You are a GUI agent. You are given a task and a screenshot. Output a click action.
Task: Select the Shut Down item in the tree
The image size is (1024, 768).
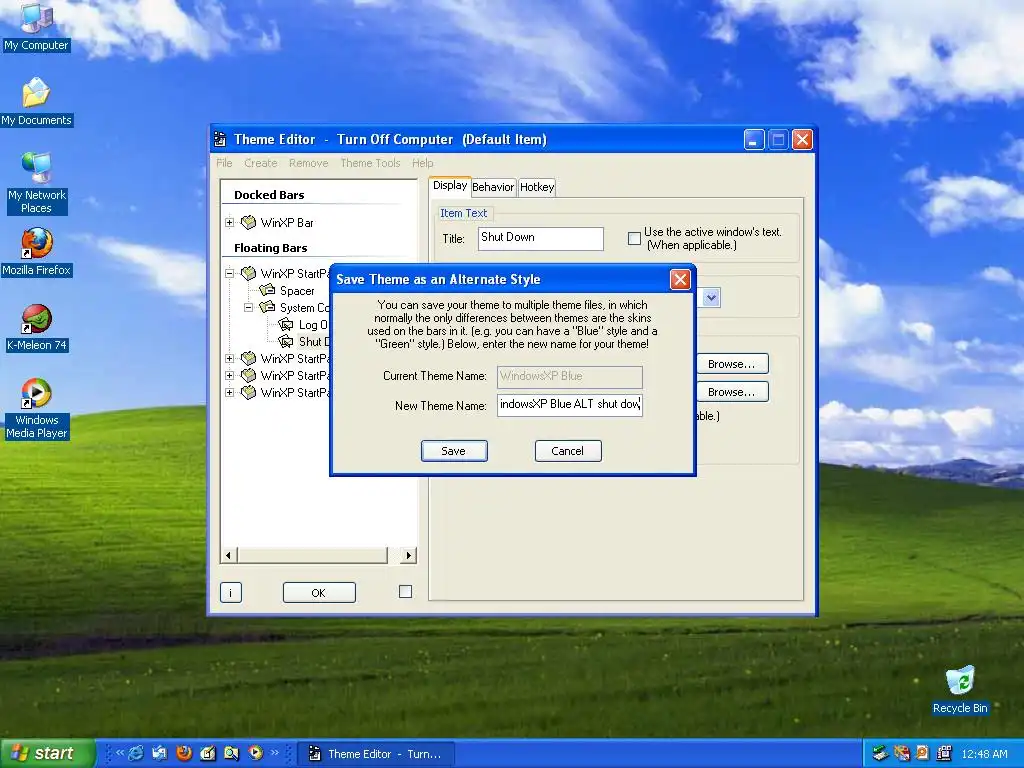point(313,342)
